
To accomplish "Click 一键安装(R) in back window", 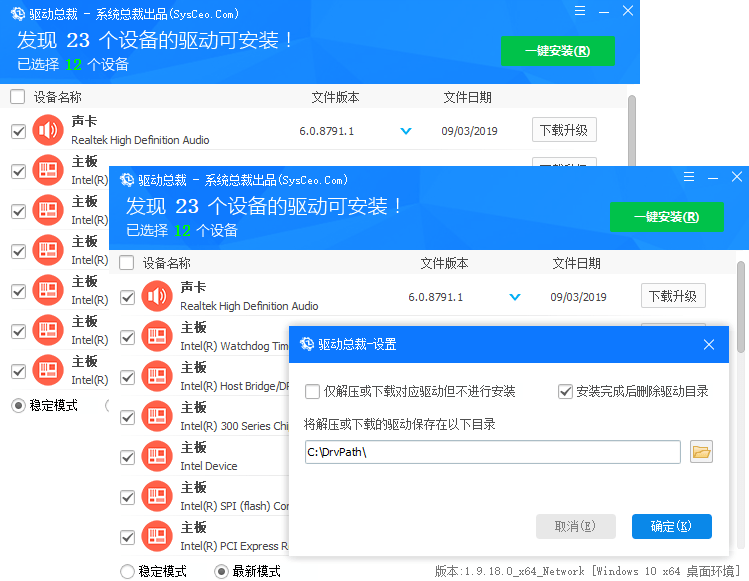I will (x=558, y=51).
